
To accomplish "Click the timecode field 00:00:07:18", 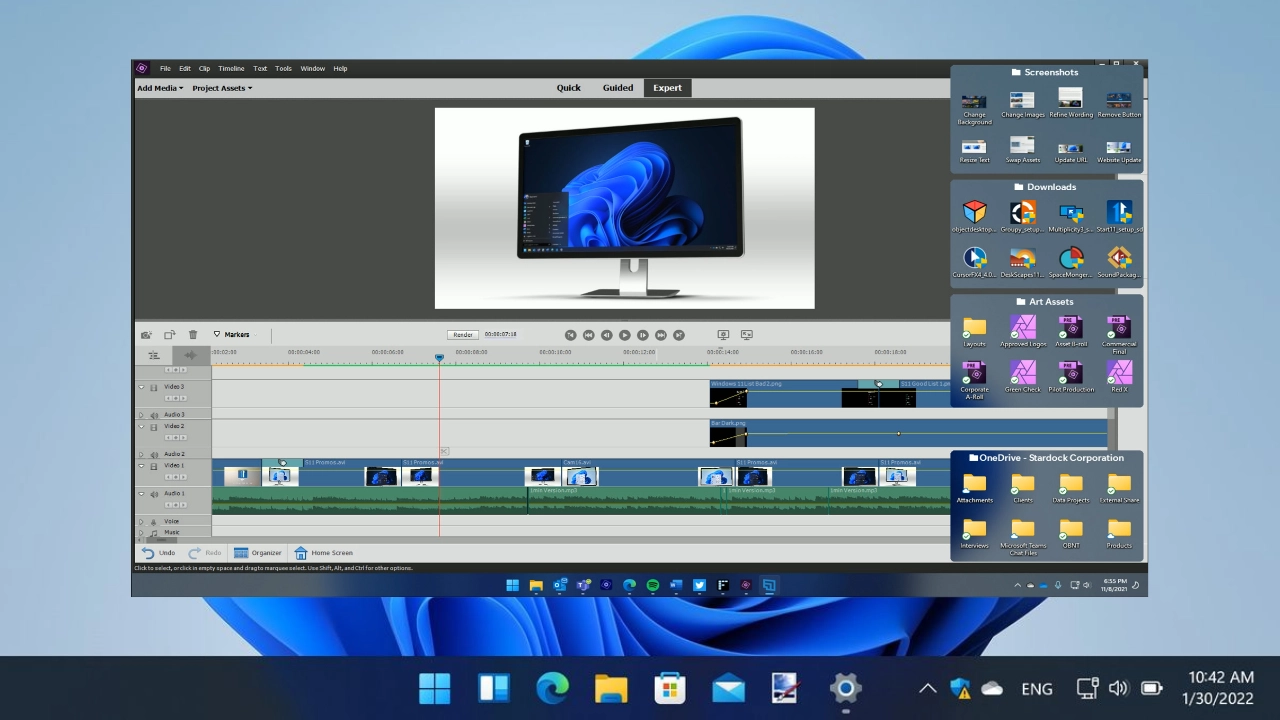I will pyautogui.click(x=500, y=334).
